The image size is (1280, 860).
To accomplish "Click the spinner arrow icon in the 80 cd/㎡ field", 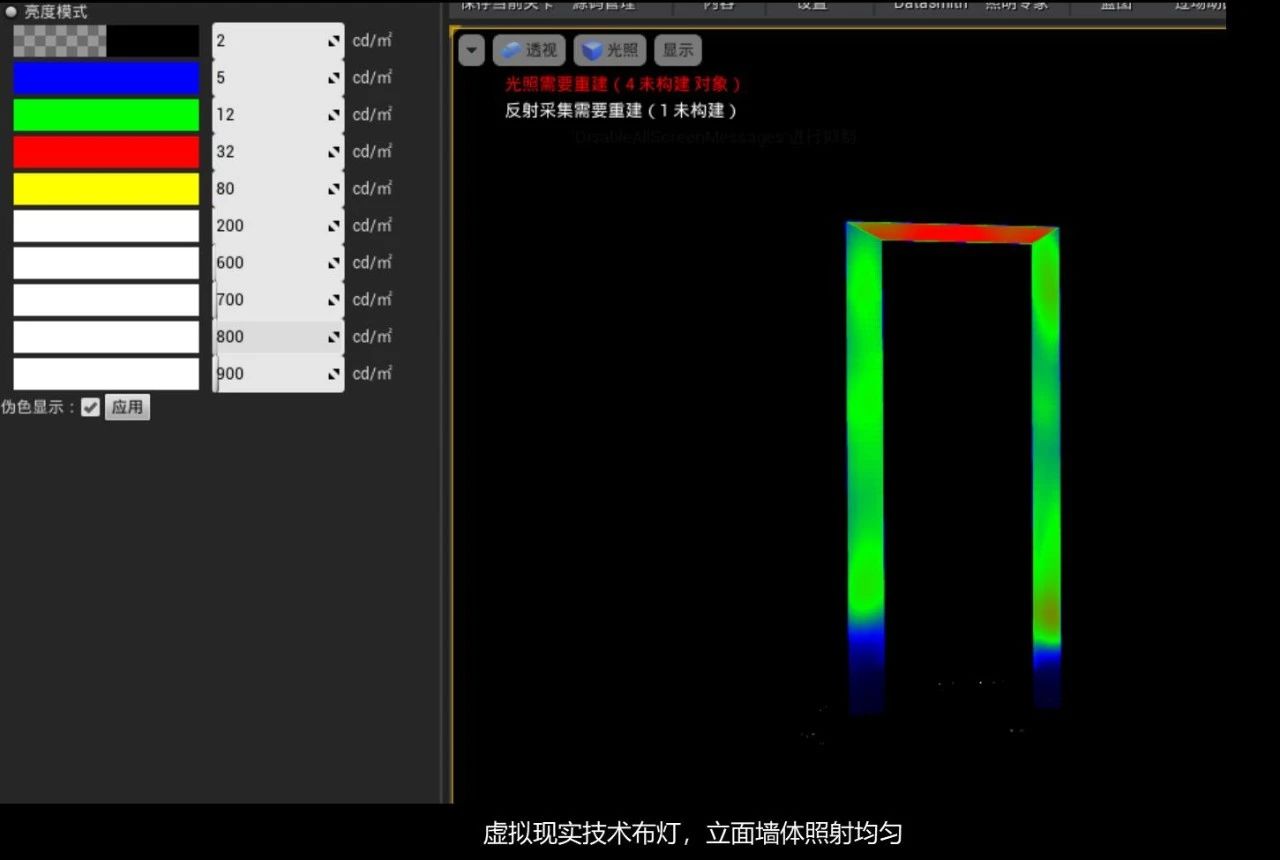I will point(334,190).
